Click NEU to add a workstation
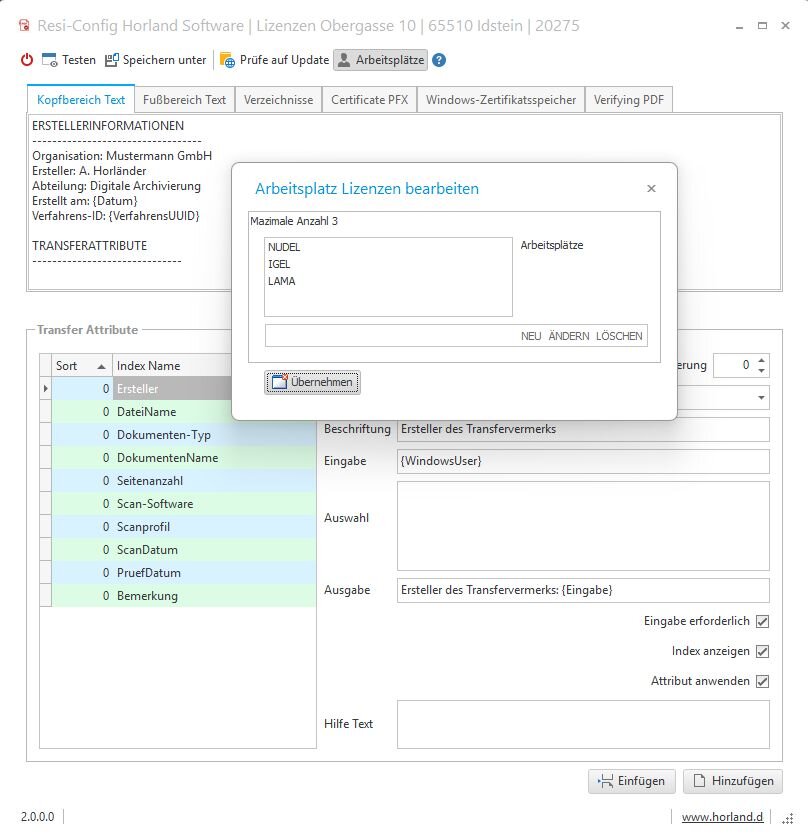Viewport: 808px width, 840px height. (531, 336)
